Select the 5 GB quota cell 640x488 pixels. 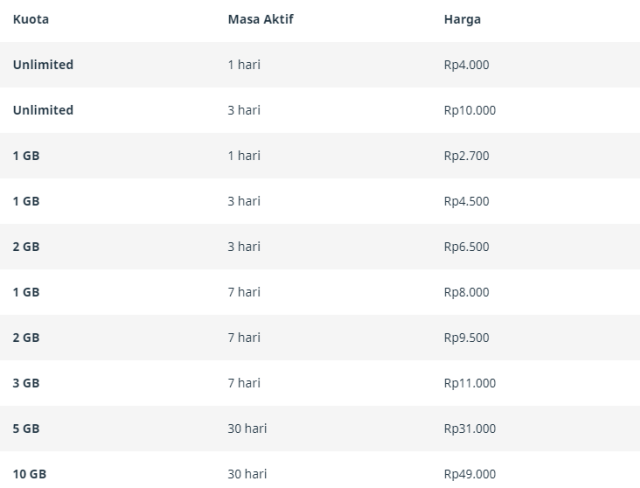click(x=26, y=429)
